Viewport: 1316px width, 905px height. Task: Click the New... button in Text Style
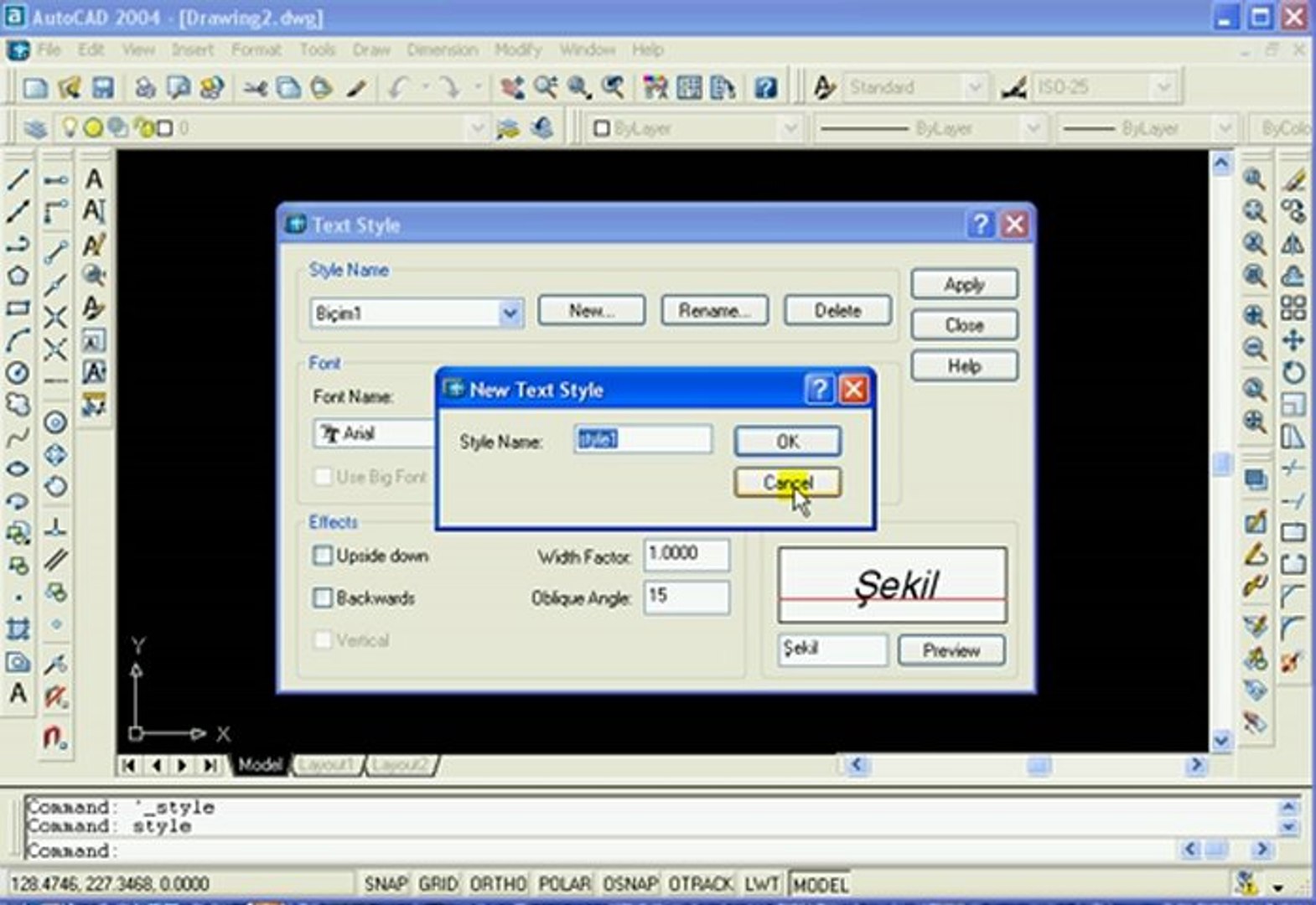[x=592, y=311]
